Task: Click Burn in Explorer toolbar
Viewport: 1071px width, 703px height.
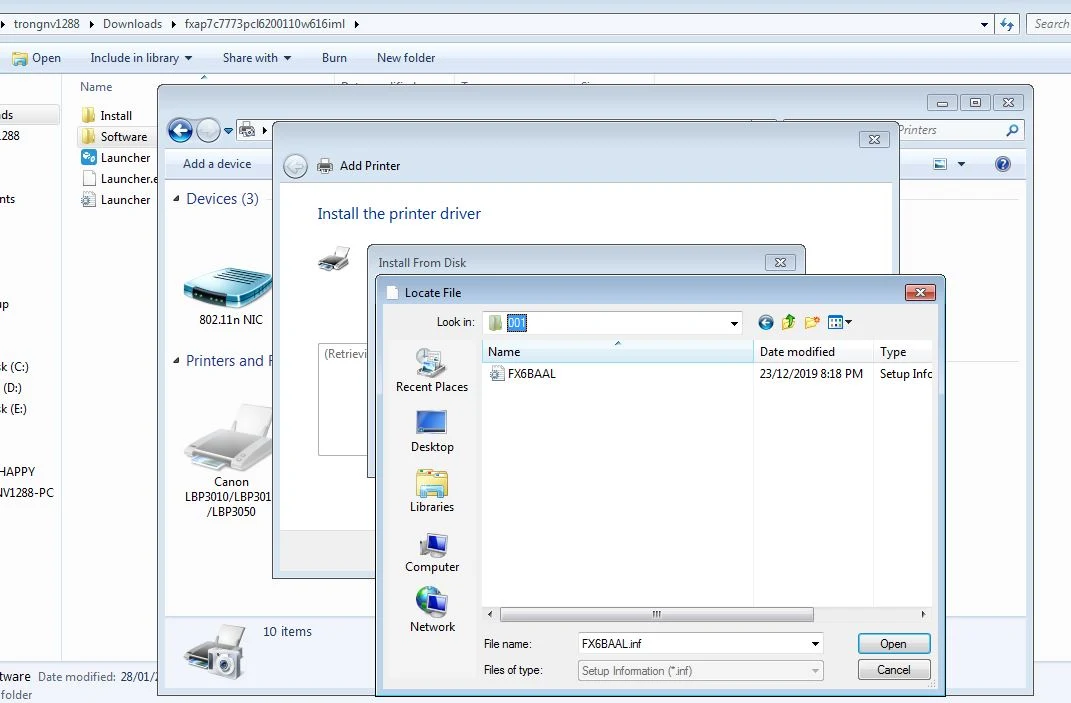Action: [x=334, y=58]
